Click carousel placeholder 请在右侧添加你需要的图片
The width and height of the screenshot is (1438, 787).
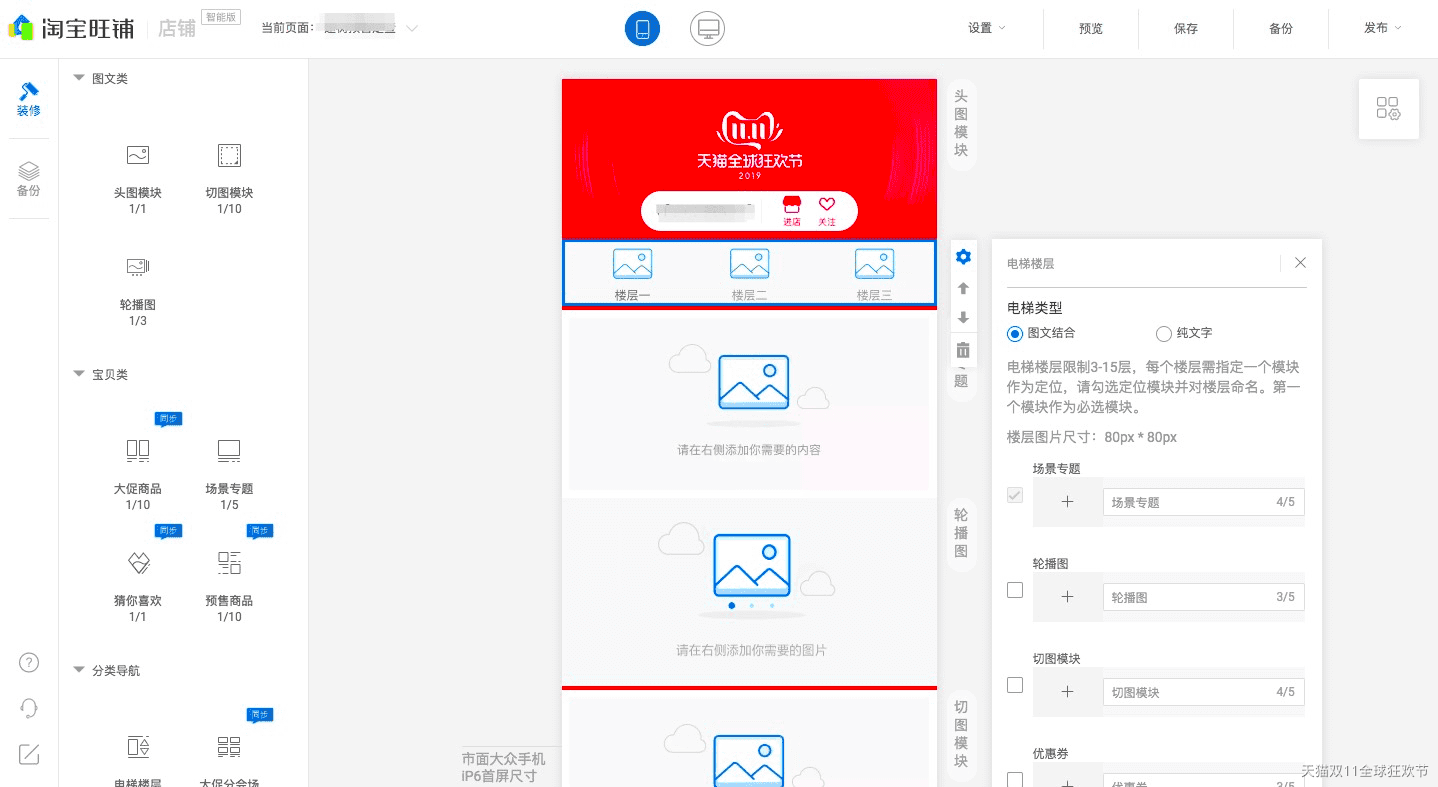[x=749, y=592]
